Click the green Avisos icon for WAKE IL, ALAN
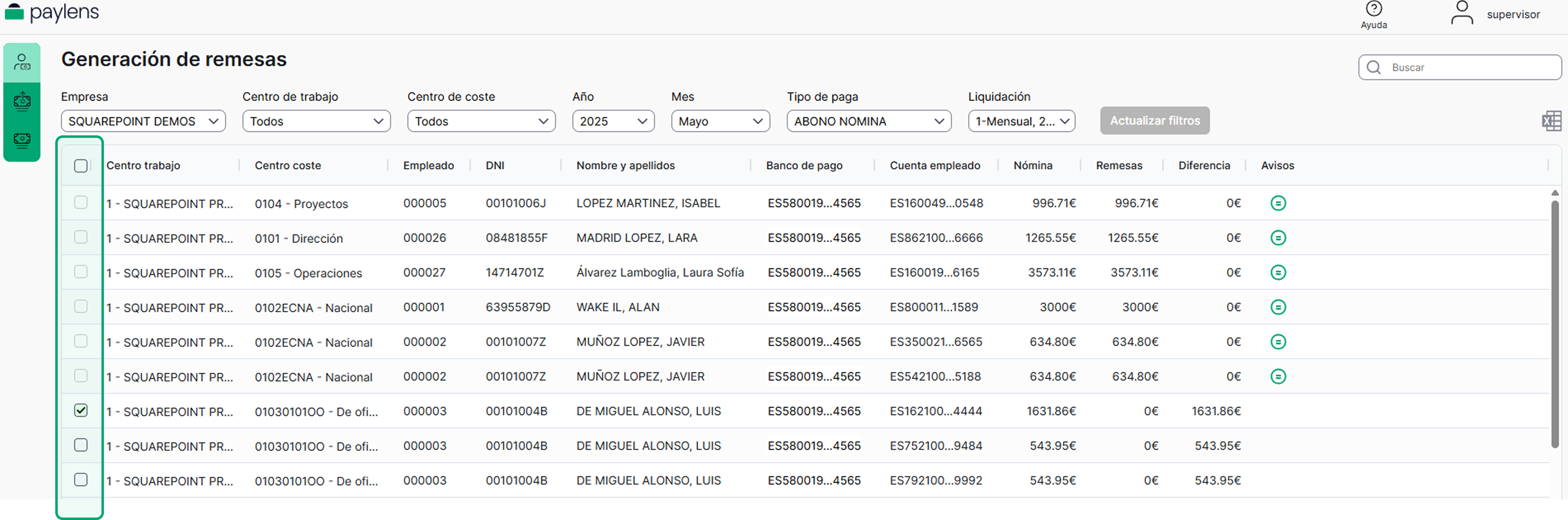Viewport: 1568px width, 520px height. [x=1278, y=307]
